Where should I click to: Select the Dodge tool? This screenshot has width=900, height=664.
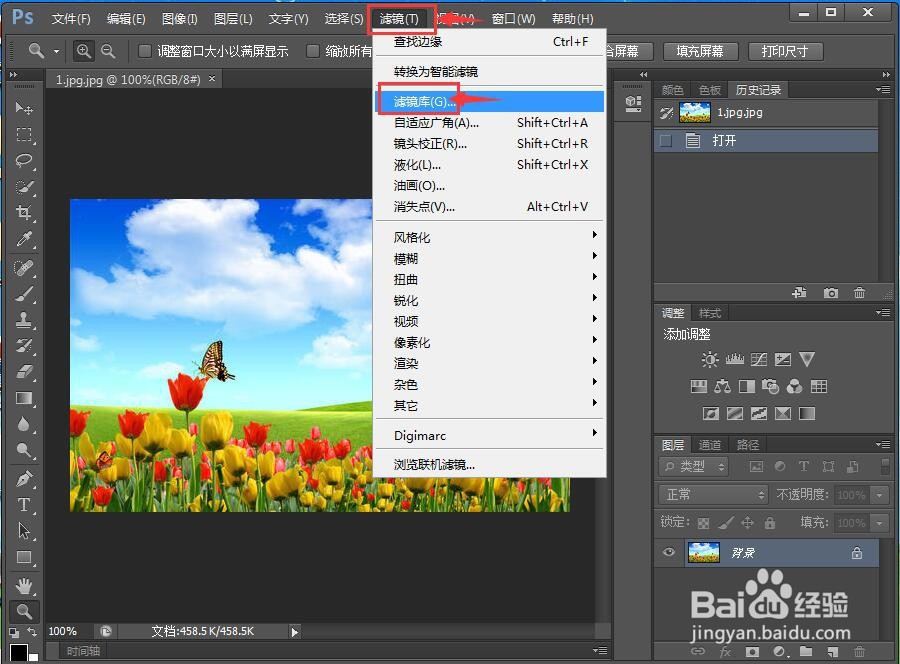(24, 450)
